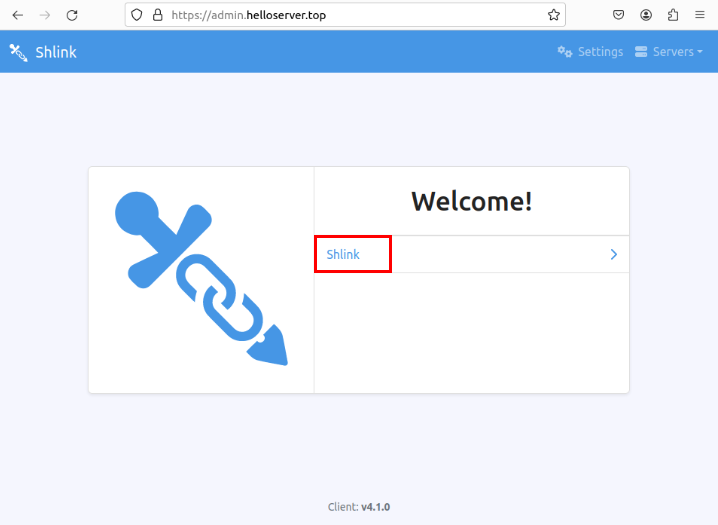
Task: Click the large Shlink logo image
Action: pyautogui.click(x=201, y=279)
